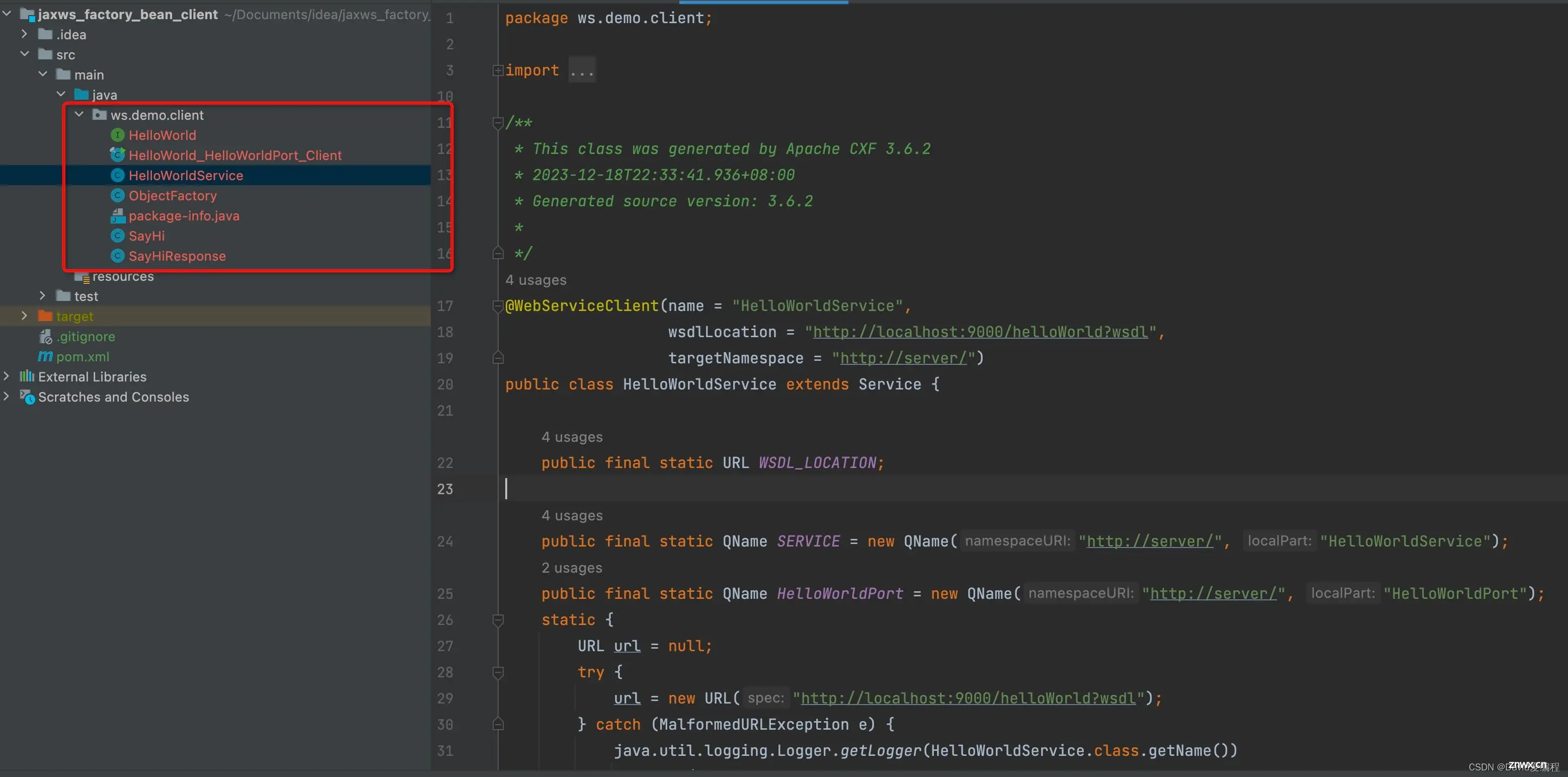Viewport: 1568px width, 777px height.
Task: Fold the try block at line 28
Action: (497, 672)
